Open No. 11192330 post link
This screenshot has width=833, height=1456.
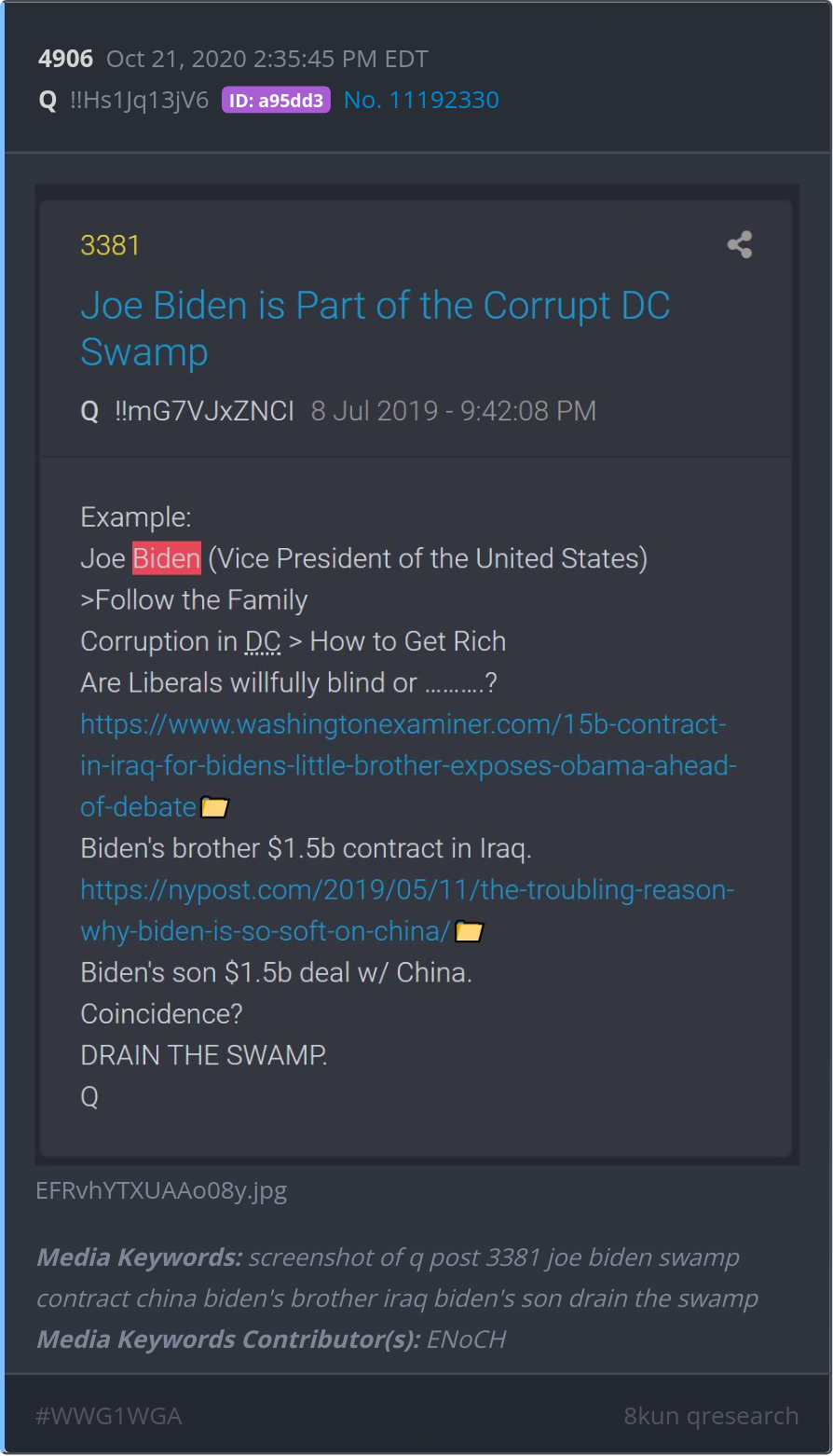421,101
